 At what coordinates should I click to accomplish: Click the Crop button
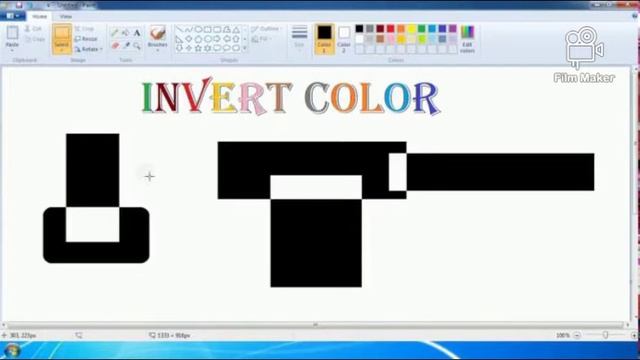[x=85, y=29]
